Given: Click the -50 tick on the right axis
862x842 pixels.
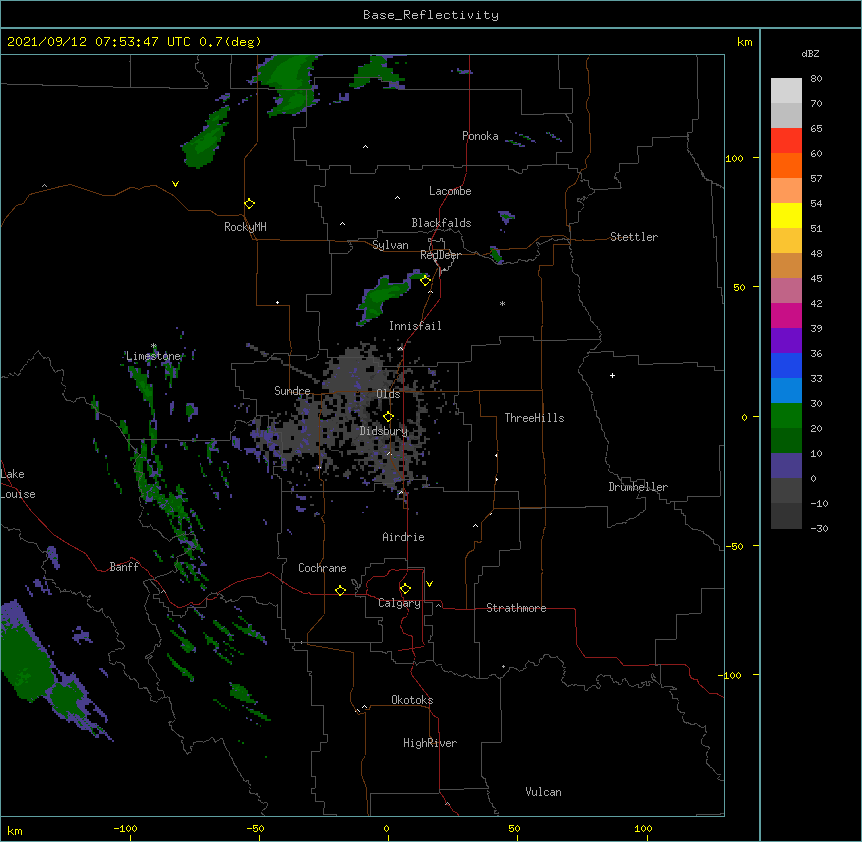Looking at the screenshot, I should coord(734,546).
